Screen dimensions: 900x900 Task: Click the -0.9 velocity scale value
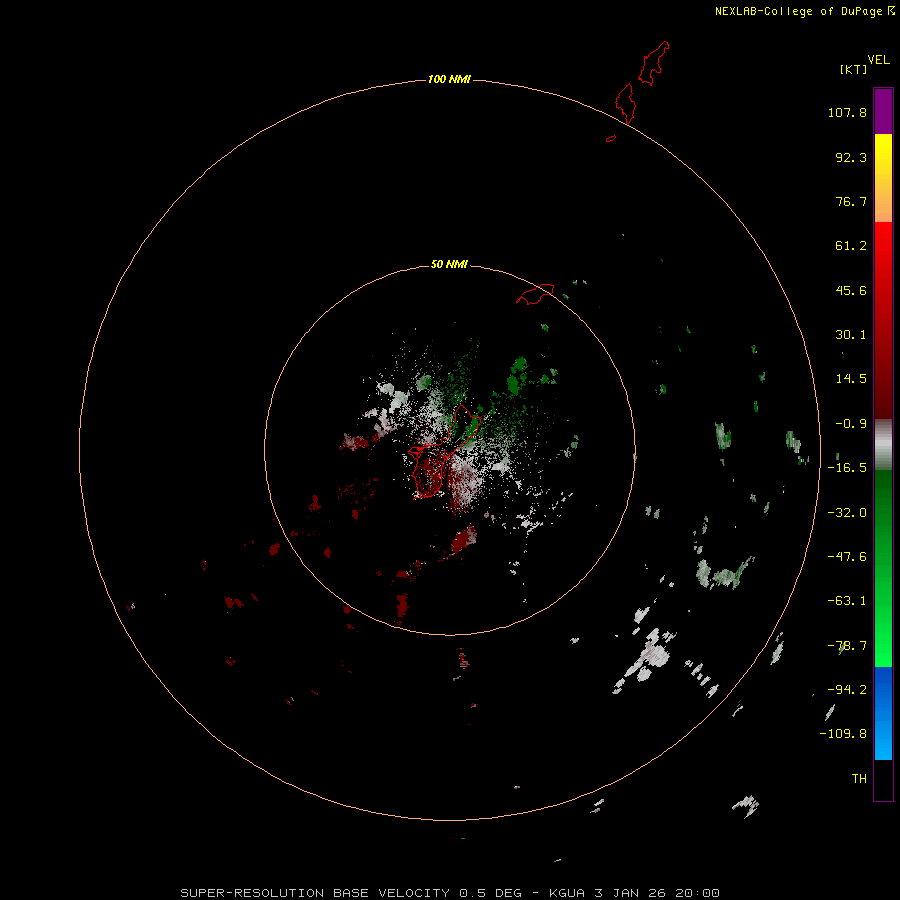(851, 424)
